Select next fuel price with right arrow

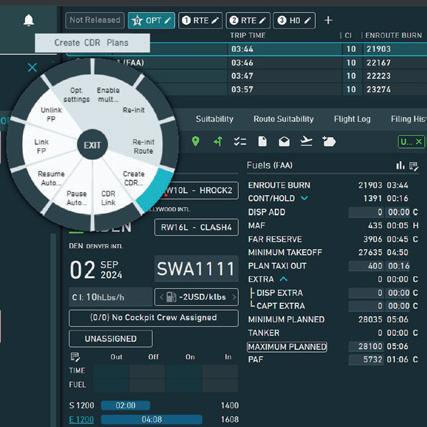[x=234, y=297]
